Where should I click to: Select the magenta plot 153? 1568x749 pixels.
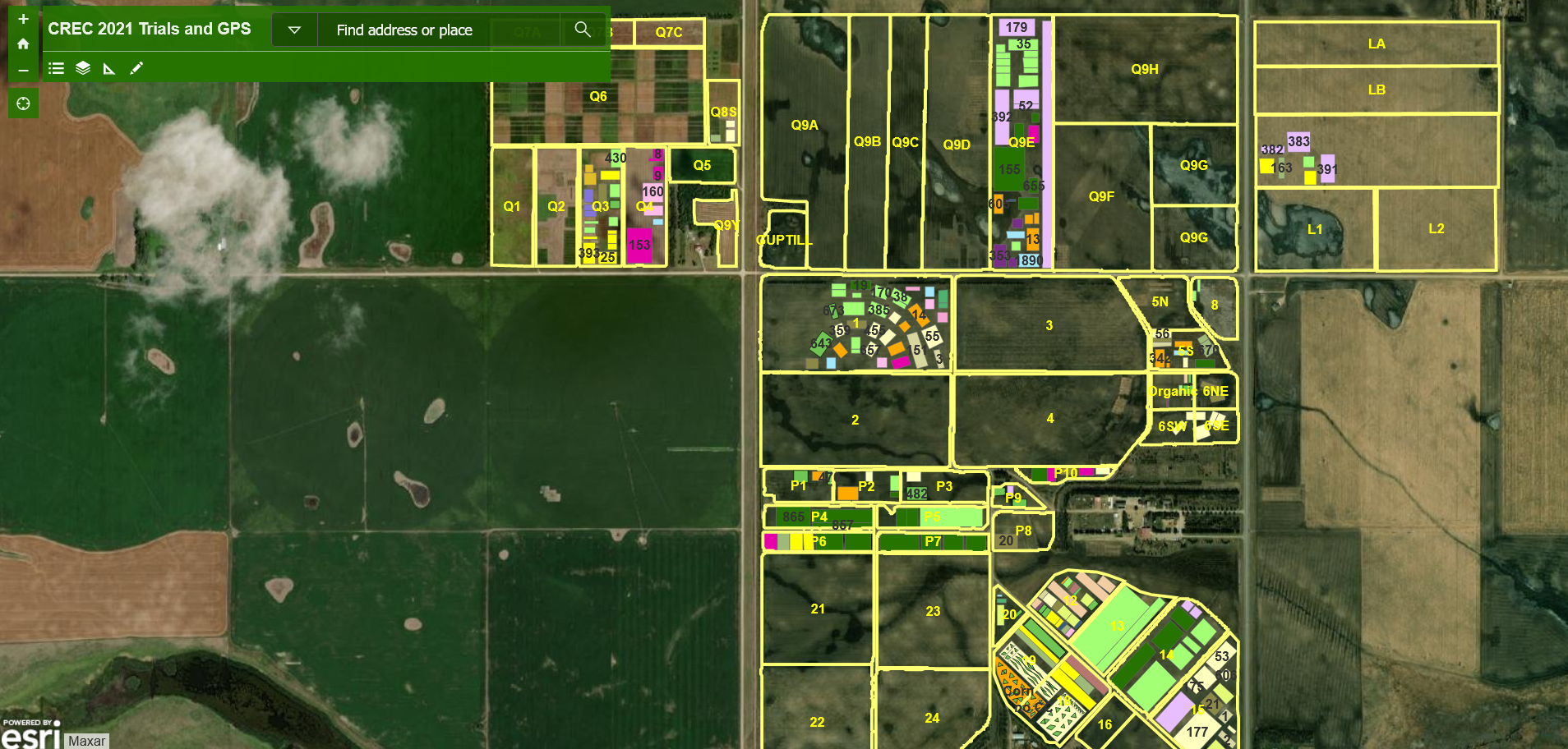pyautogui.click(x=639, y=245)
